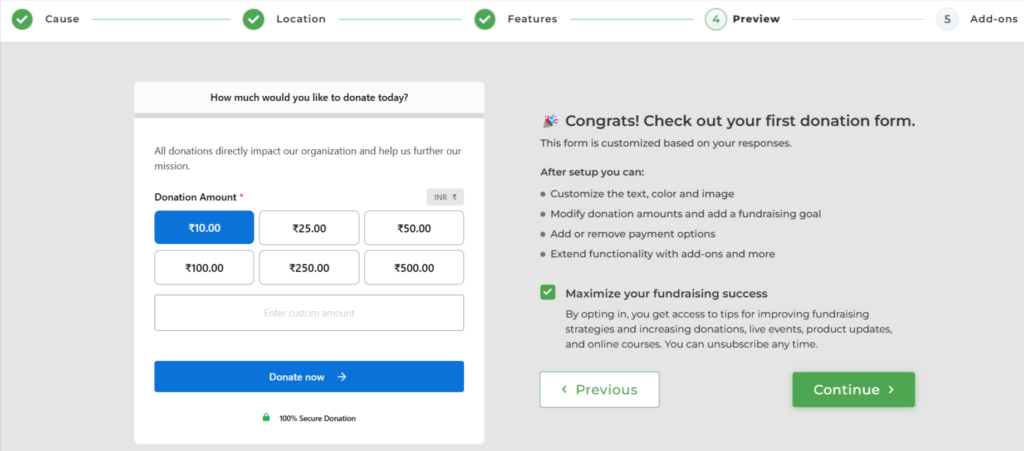Viewport: 1024px width, 451px height.
Task: Click the blue Donate now button
Action: point(309,377)
